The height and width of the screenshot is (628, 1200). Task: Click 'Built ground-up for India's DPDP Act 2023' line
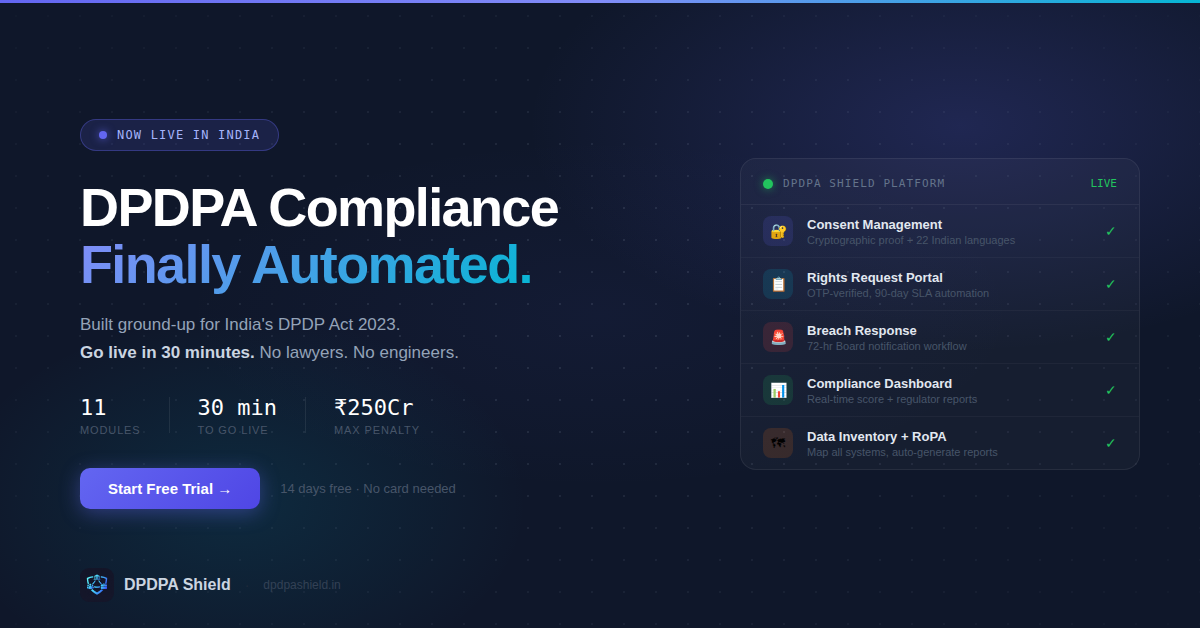coord(240,325)
